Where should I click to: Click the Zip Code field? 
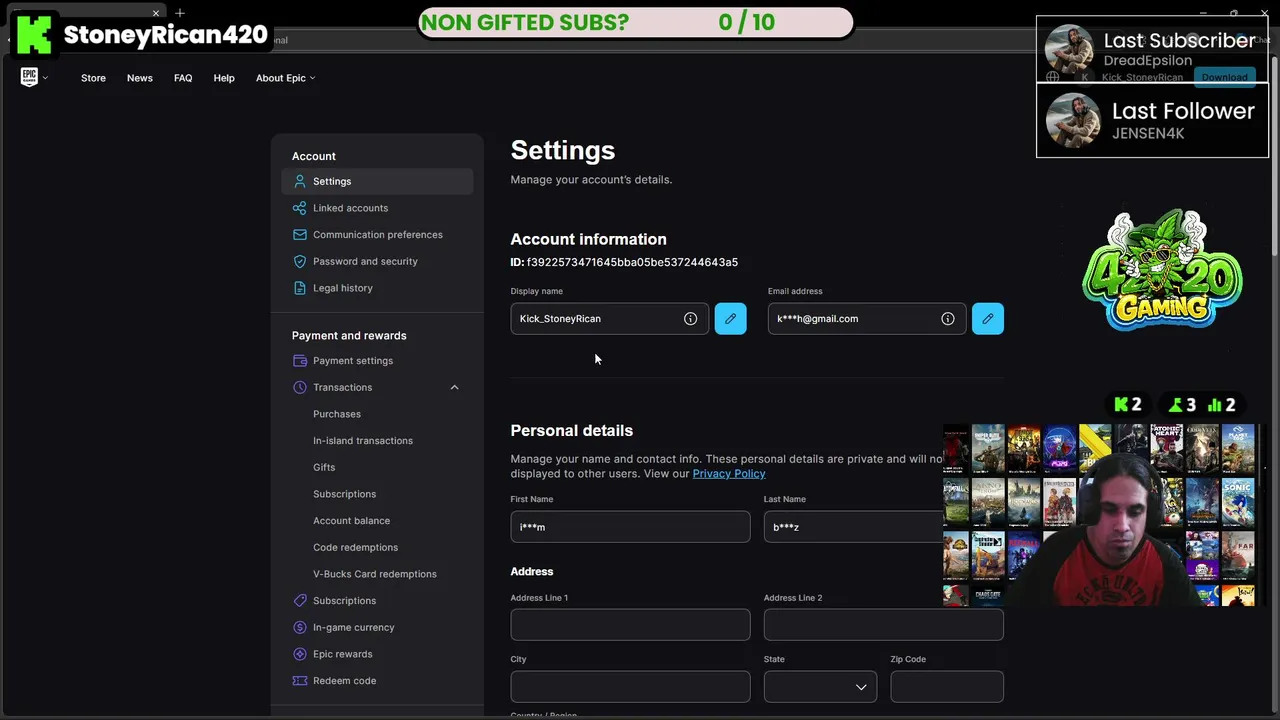pyautogui.click(x=947, y=687)
